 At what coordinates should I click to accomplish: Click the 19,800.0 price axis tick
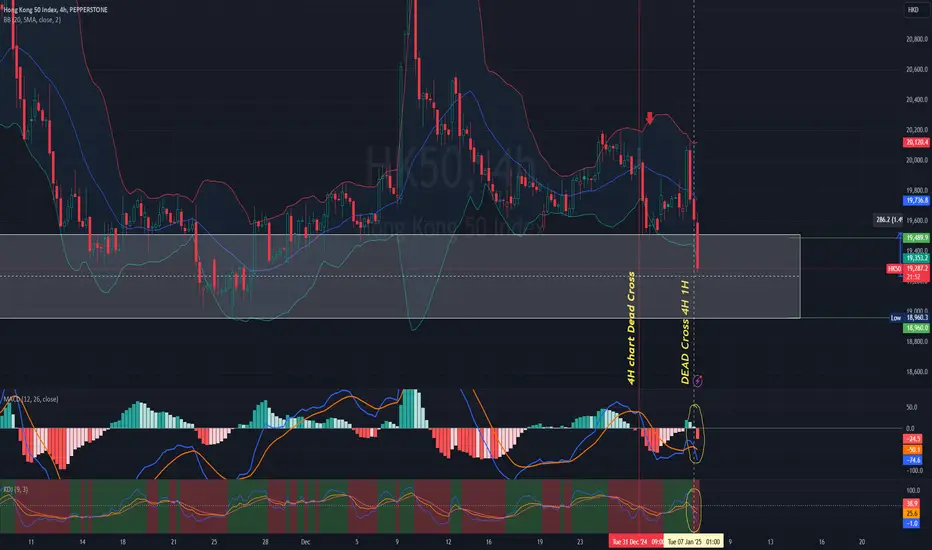[x=917, y=191]
